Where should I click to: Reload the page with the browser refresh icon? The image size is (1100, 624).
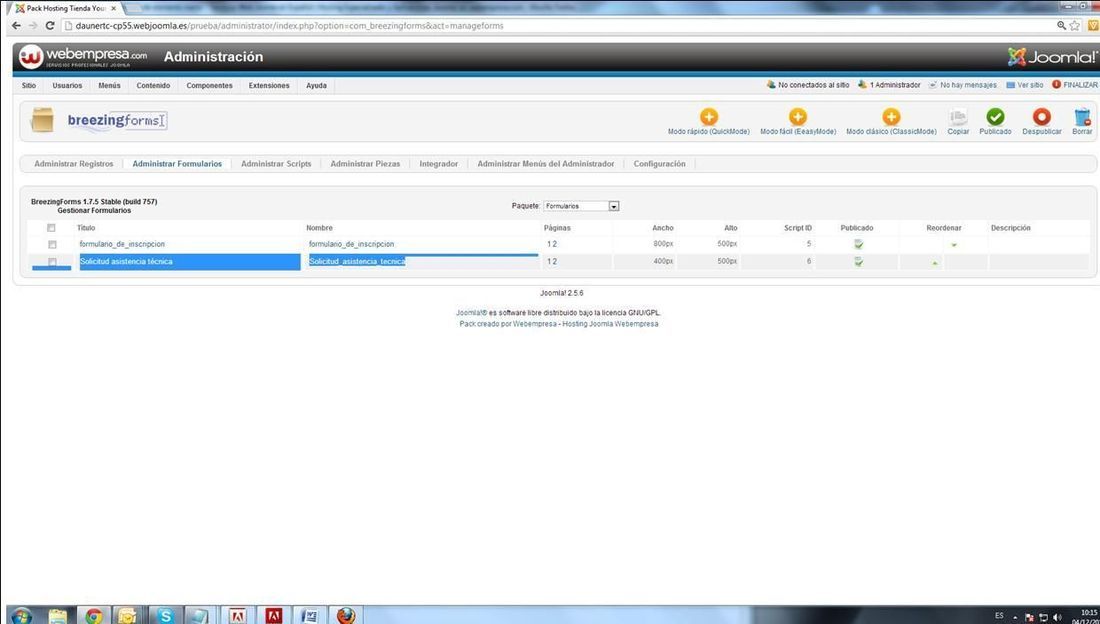coord(49,25)
